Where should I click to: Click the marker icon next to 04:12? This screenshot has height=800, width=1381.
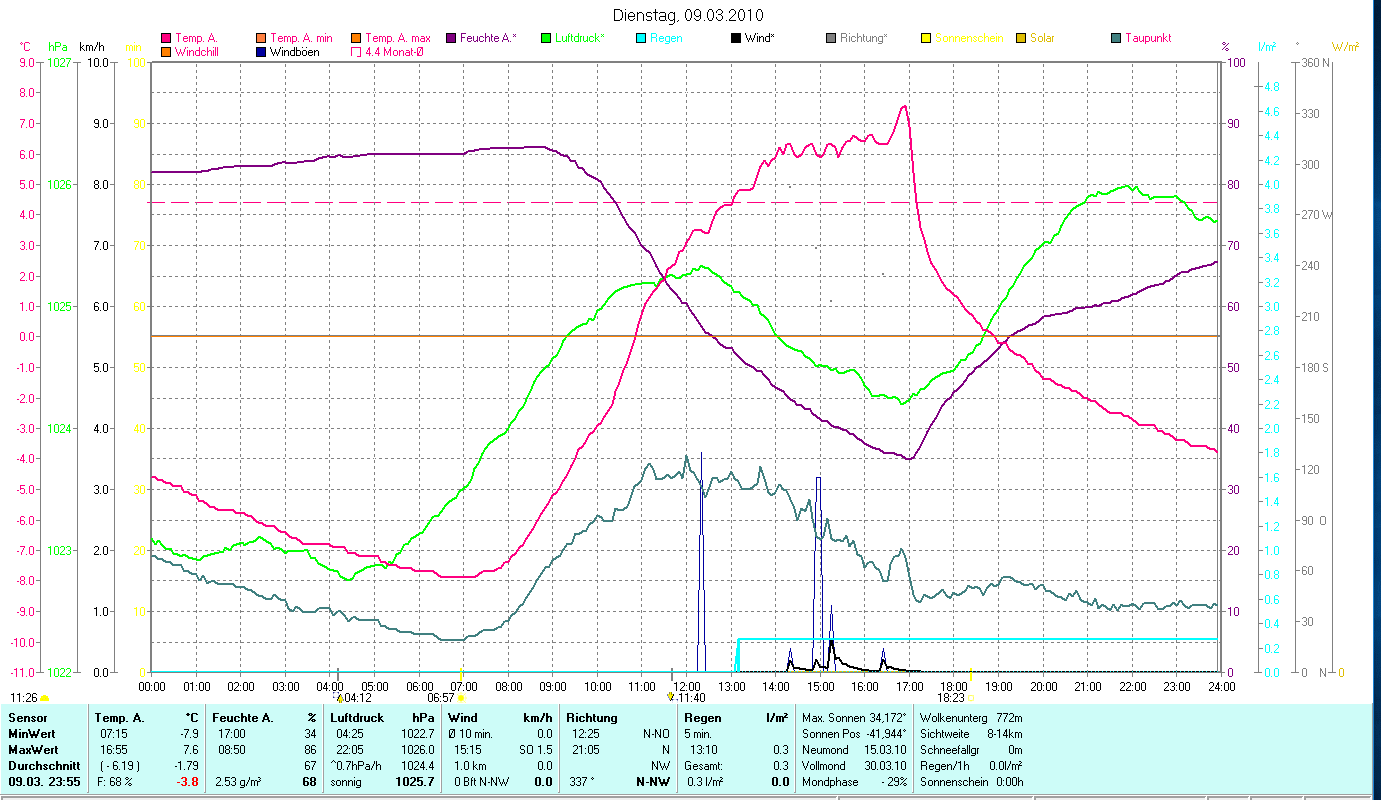pos(340,697)
